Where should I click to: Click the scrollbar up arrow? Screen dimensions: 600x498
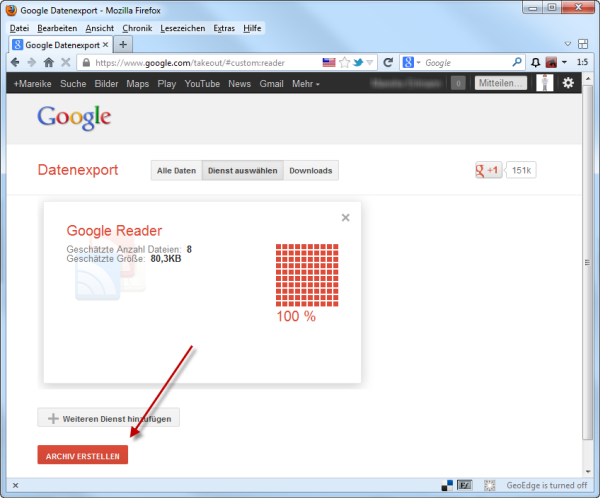click(588, 79)
